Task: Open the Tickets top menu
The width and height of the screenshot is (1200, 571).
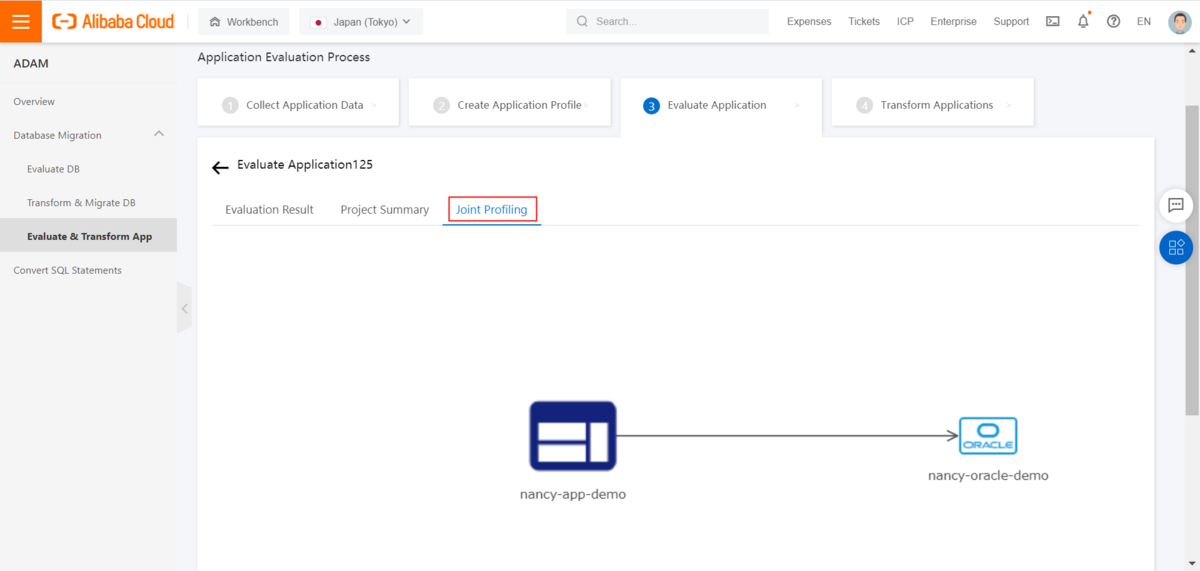Action: tap(864, 21)
